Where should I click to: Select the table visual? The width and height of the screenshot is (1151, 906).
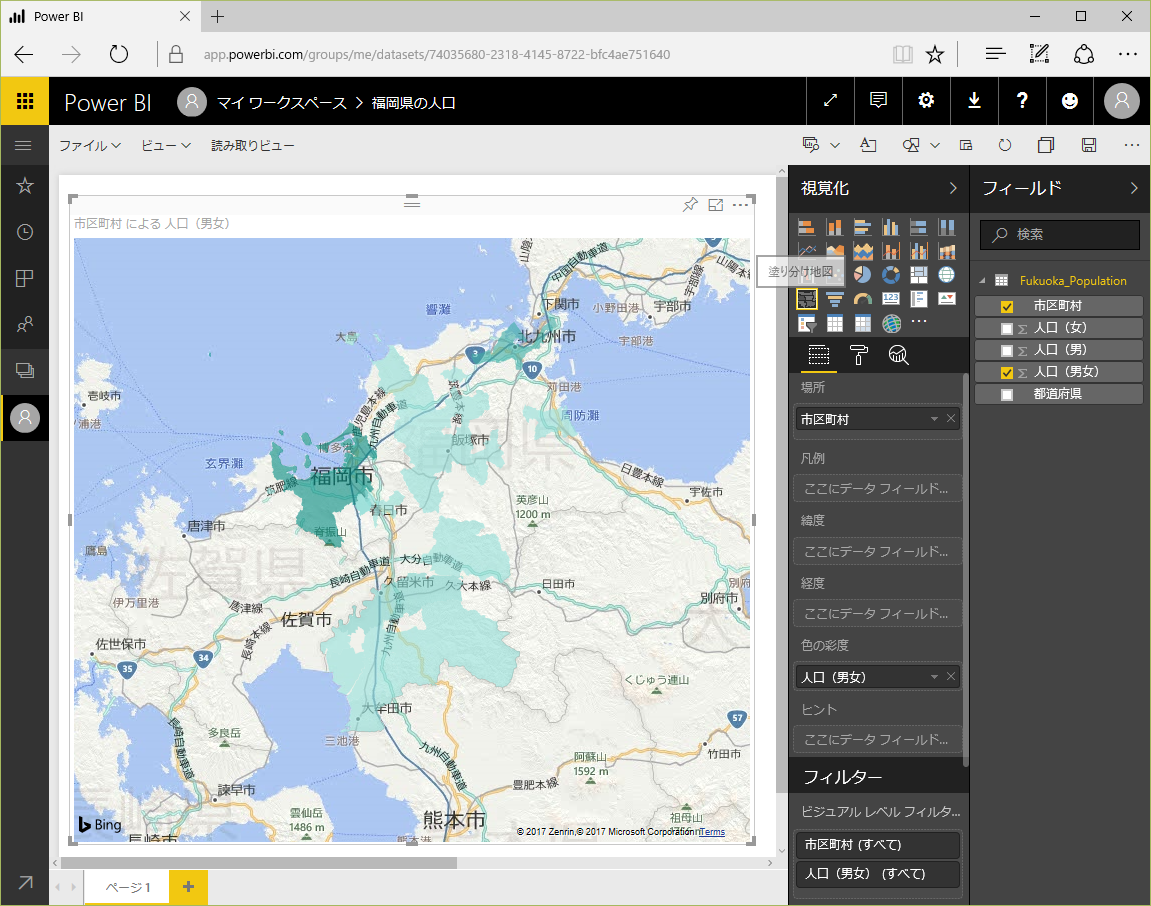point(835,323)
